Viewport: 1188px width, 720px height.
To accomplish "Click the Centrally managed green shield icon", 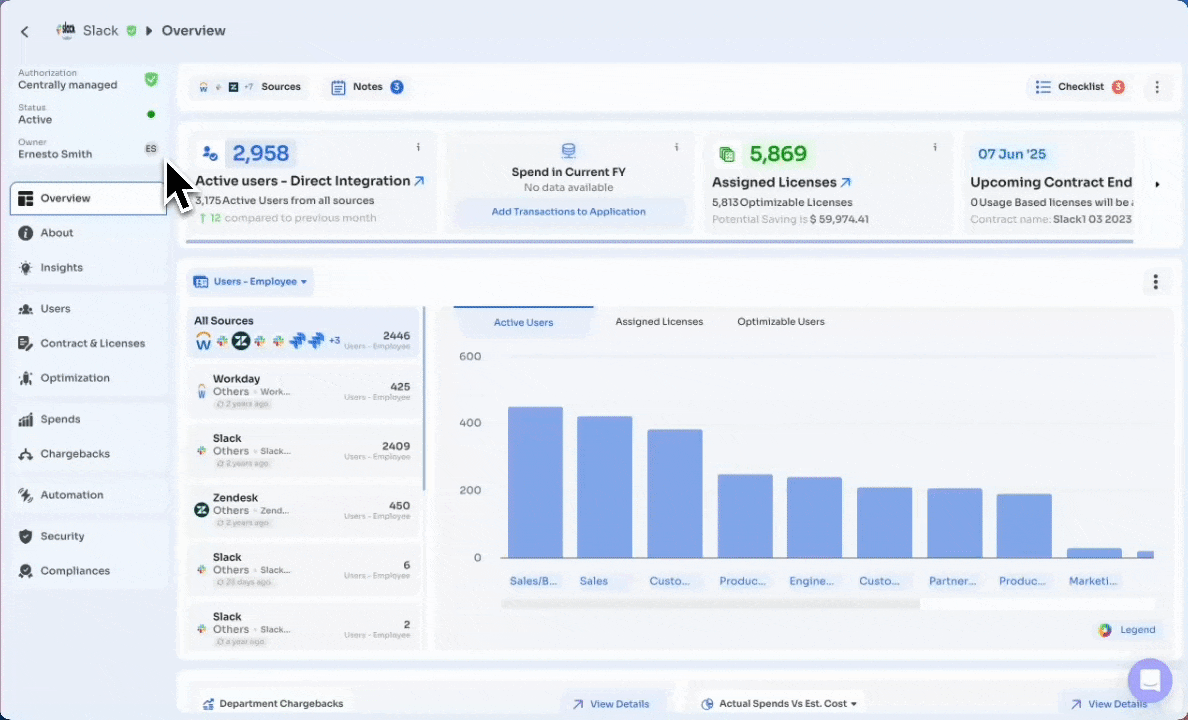I will coord(151,79).
